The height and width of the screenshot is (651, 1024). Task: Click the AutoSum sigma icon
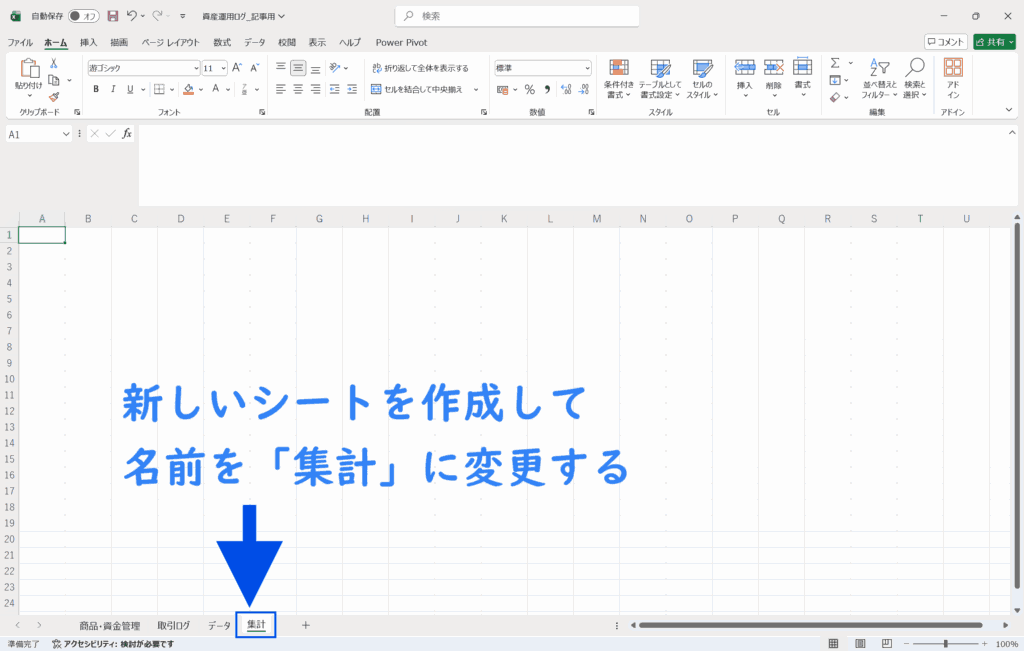835,64
